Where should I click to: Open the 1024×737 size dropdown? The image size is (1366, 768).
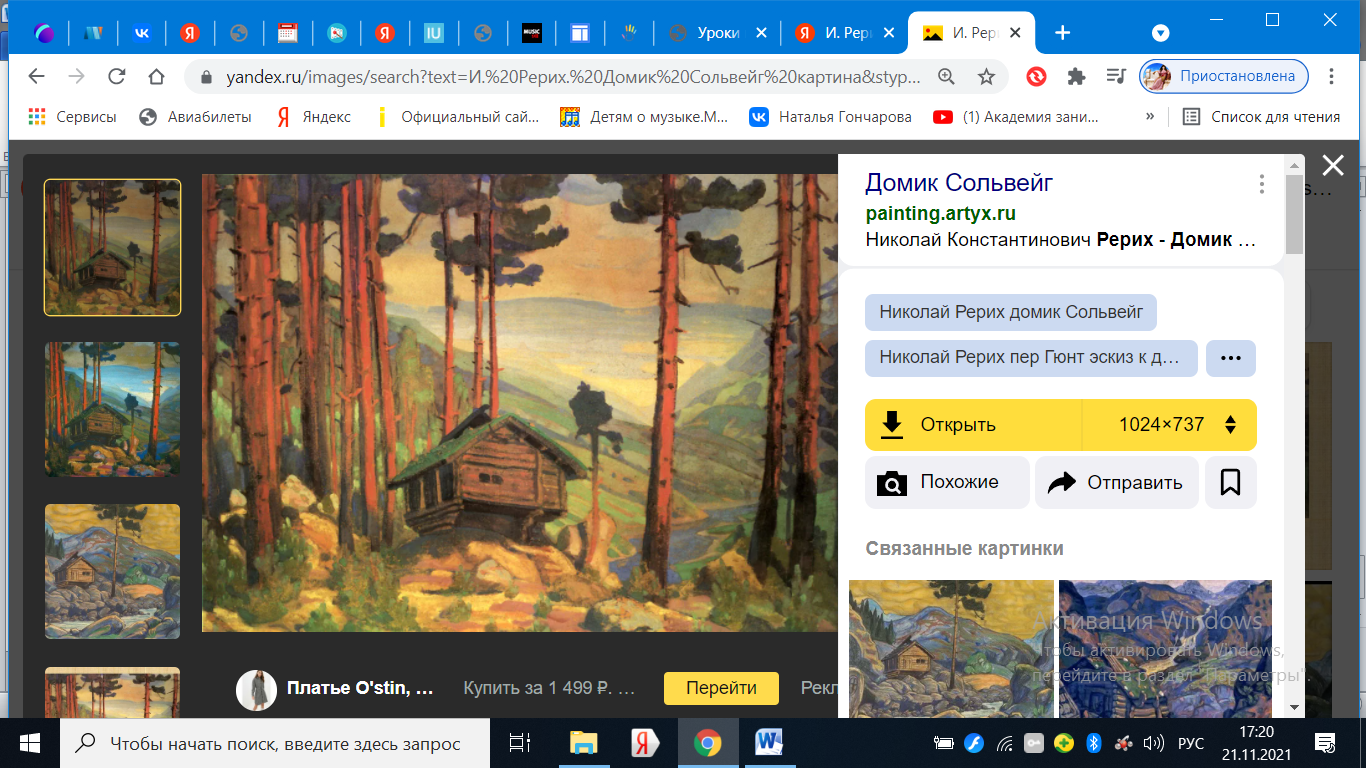click(1170, 424)
